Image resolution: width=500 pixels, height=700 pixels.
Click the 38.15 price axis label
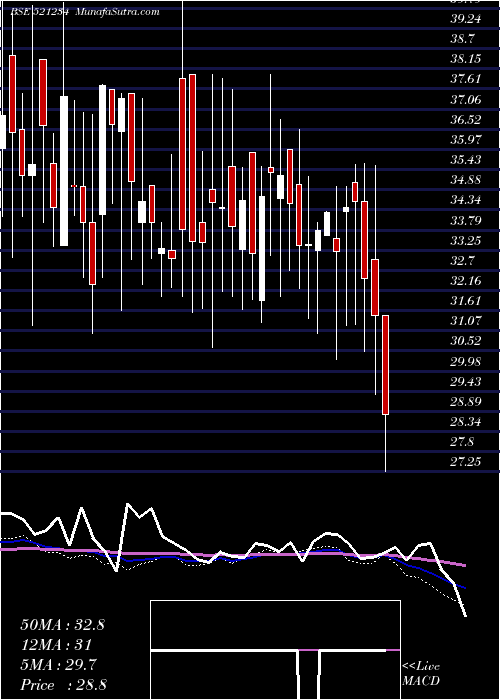(x=466, y=59)
